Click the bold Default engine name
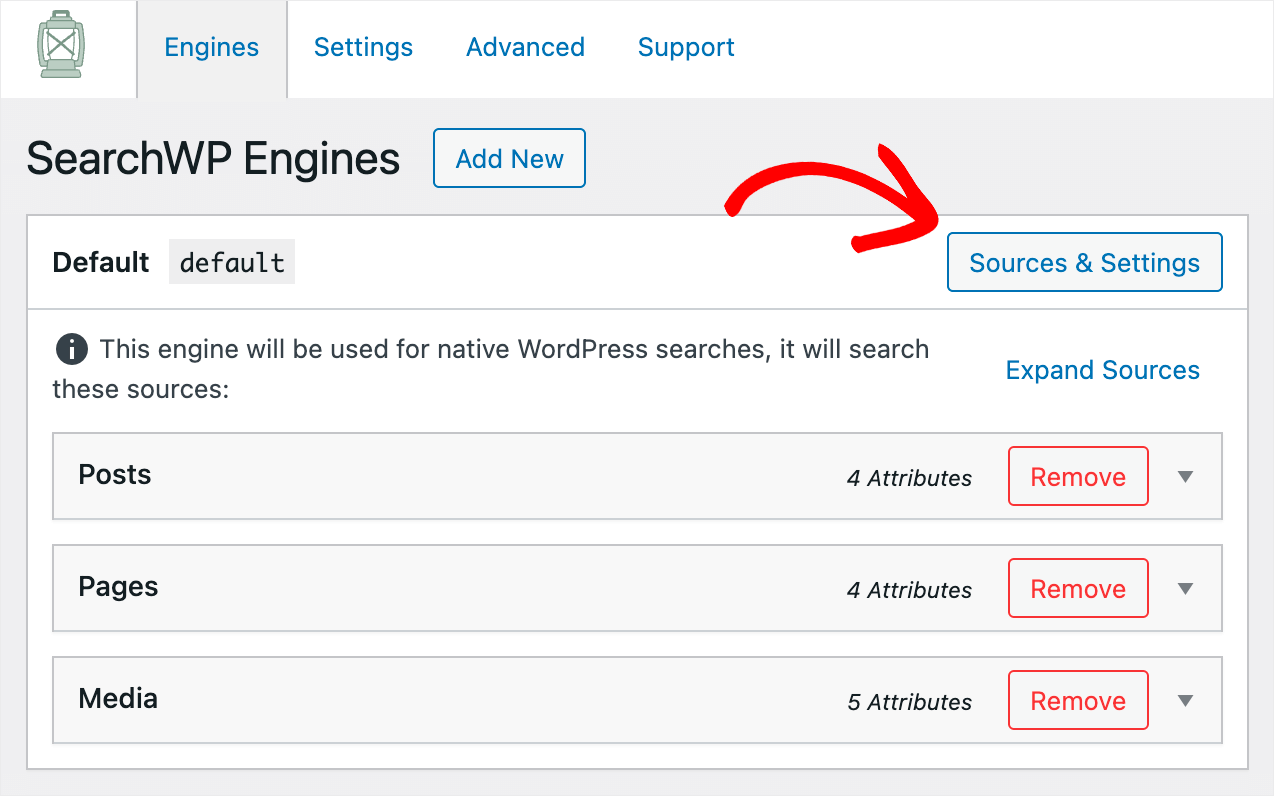Viewport: 1274px width, 796px height. click(x=100, y=262)
